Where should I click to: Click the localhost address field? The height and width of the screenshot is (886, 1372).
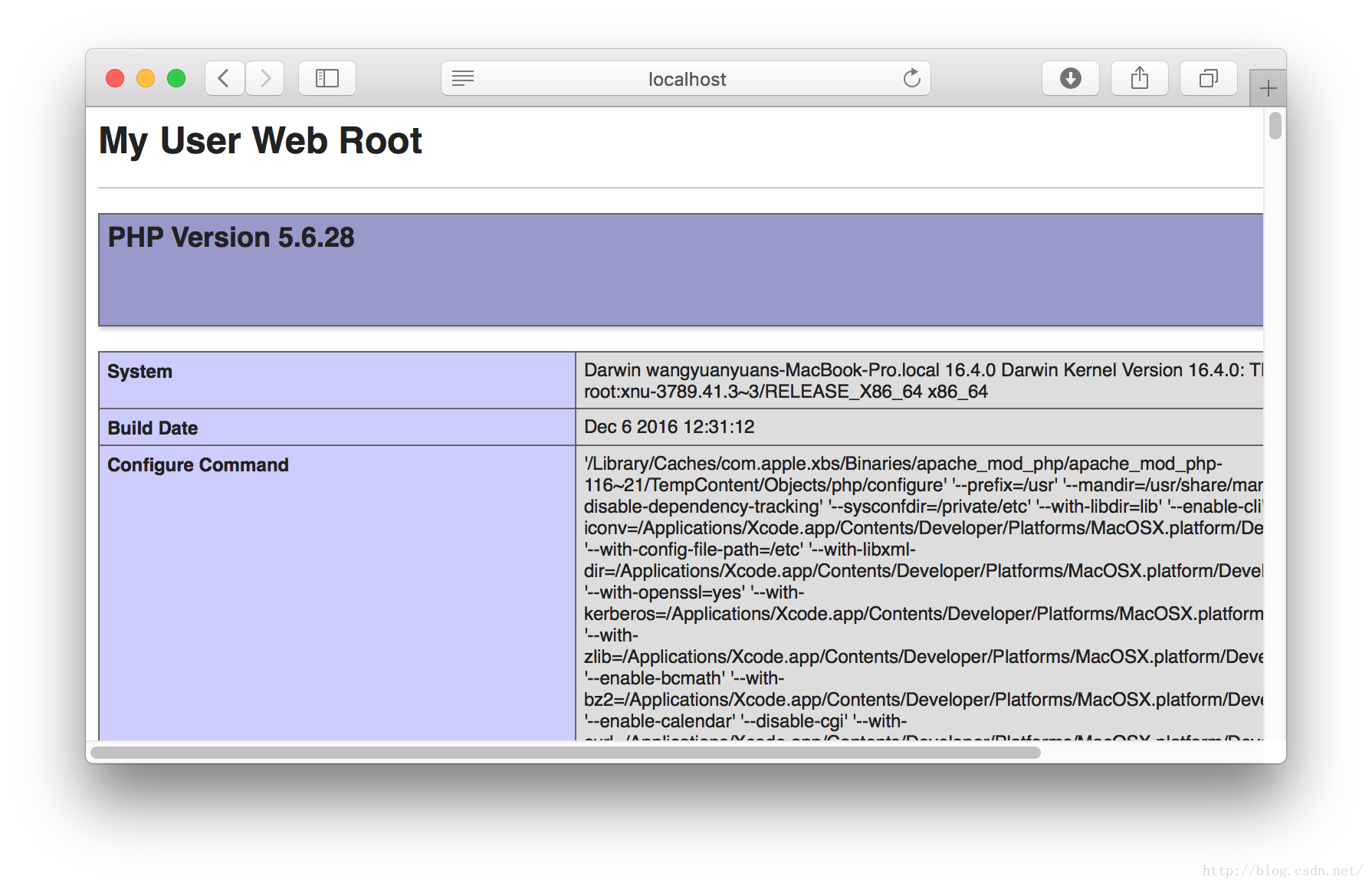click(686, 78)
